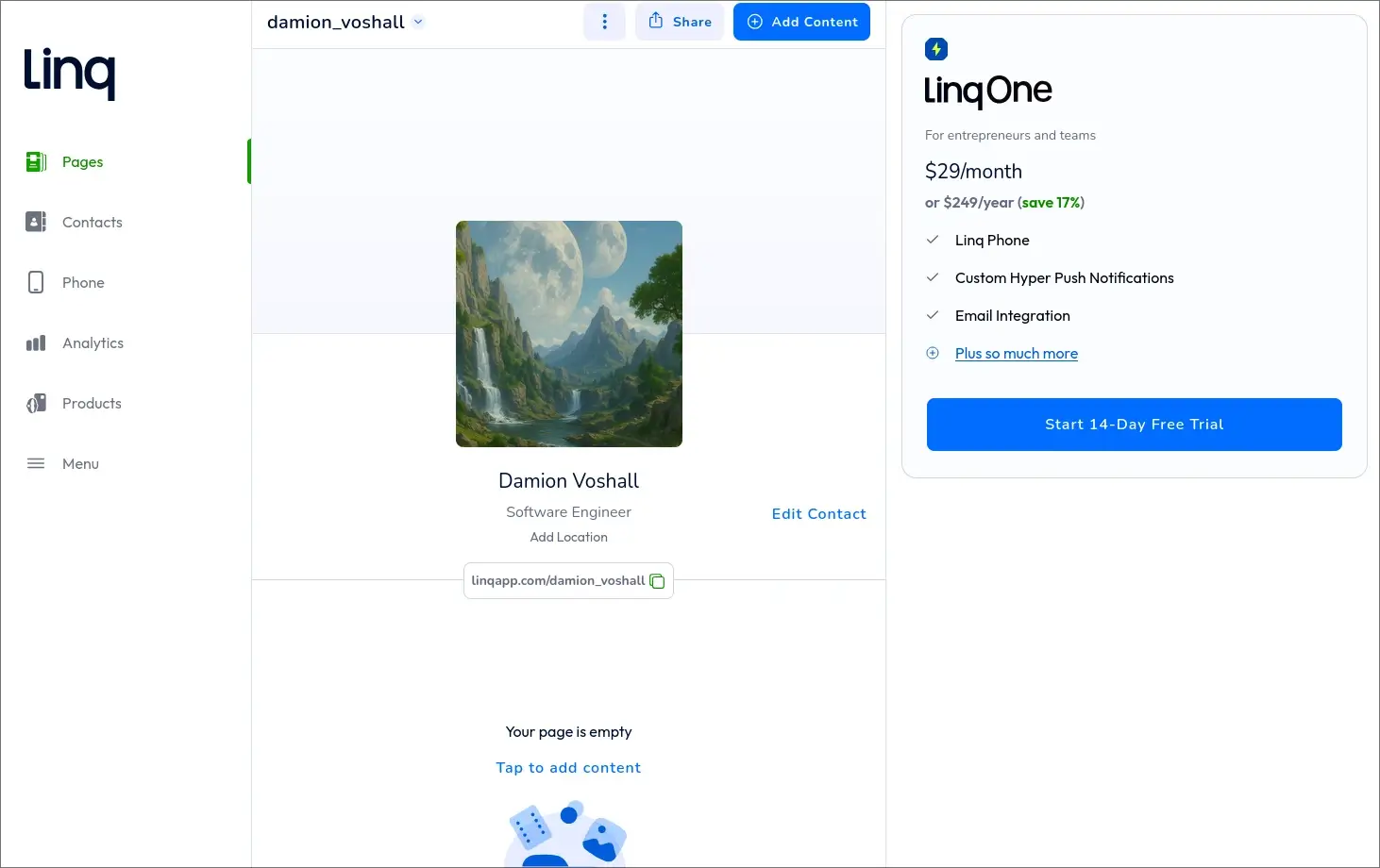
Task: Click the LinqOne lightning bolt badge
Action: point(935,48)
